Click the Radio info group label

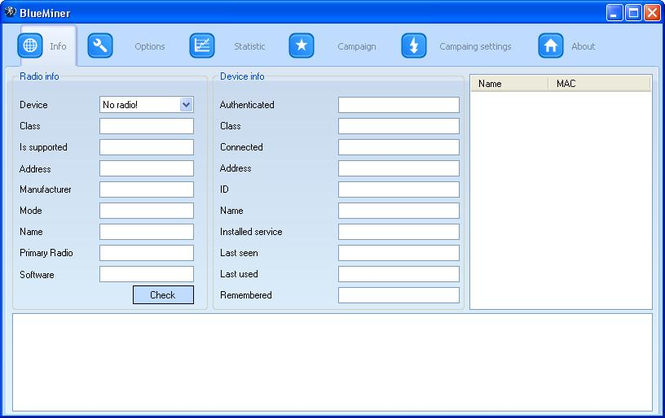point(39,76)
